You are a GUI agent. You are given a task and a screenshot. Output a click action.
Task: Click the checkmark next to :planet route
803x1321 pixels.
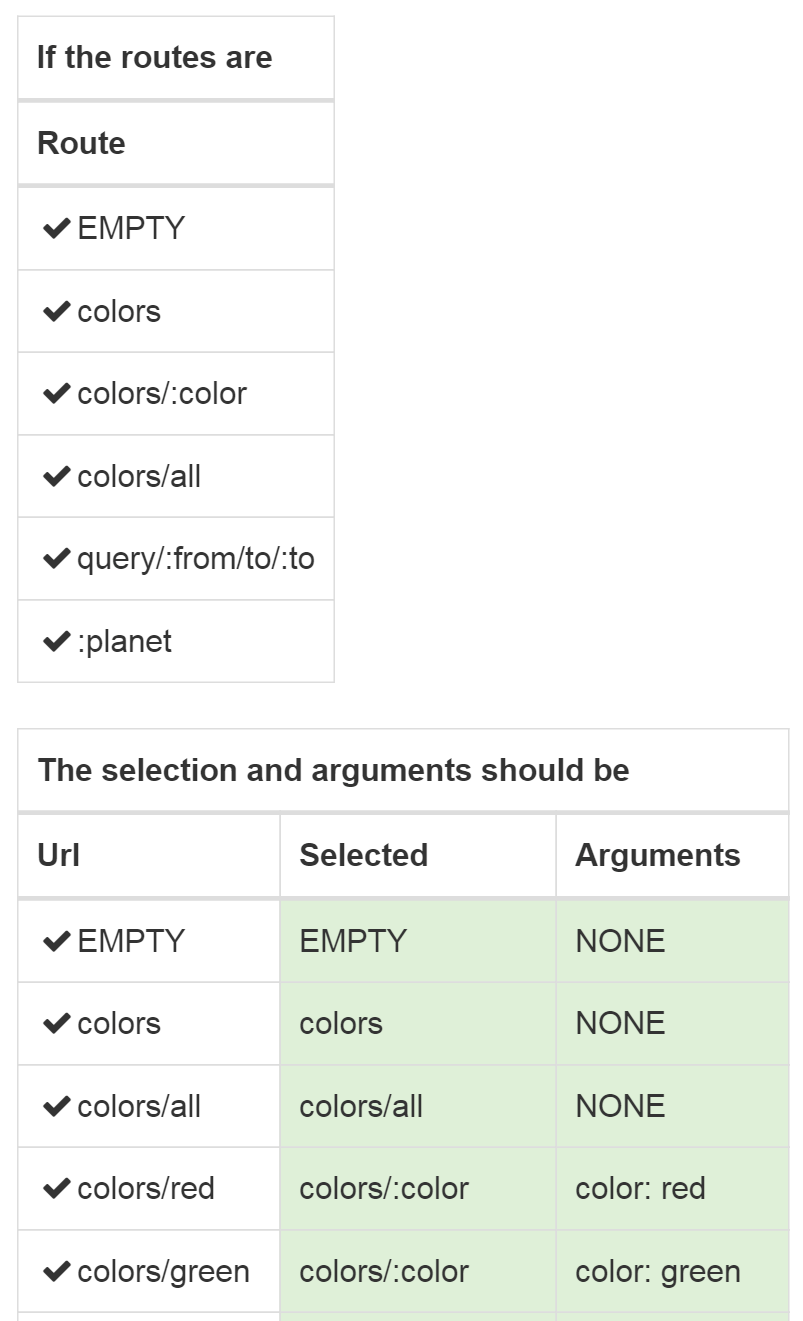(x=56, y=642)
